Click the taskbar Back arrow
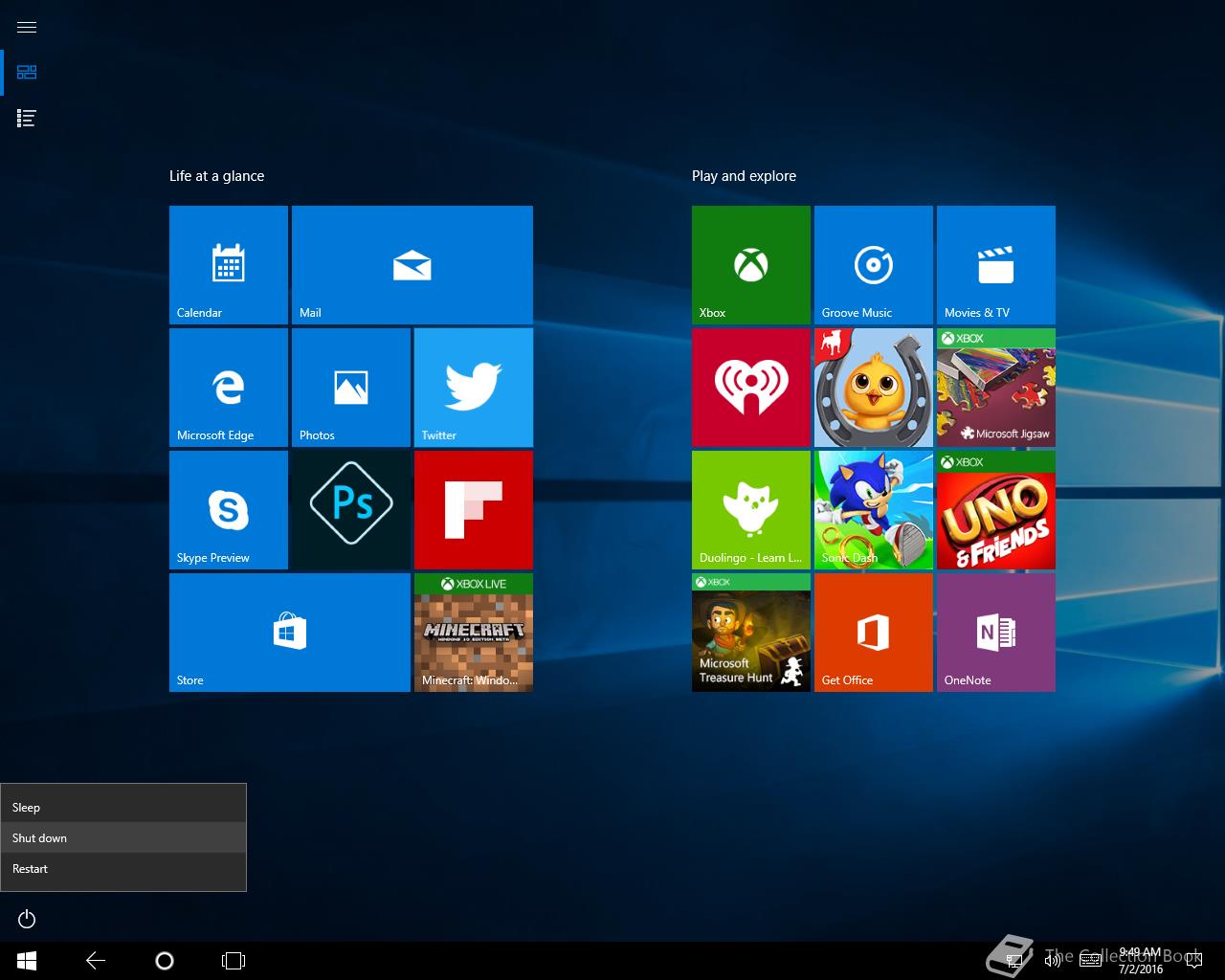The height and width of the screenshot is (980, 1225). tap(96, 961)
